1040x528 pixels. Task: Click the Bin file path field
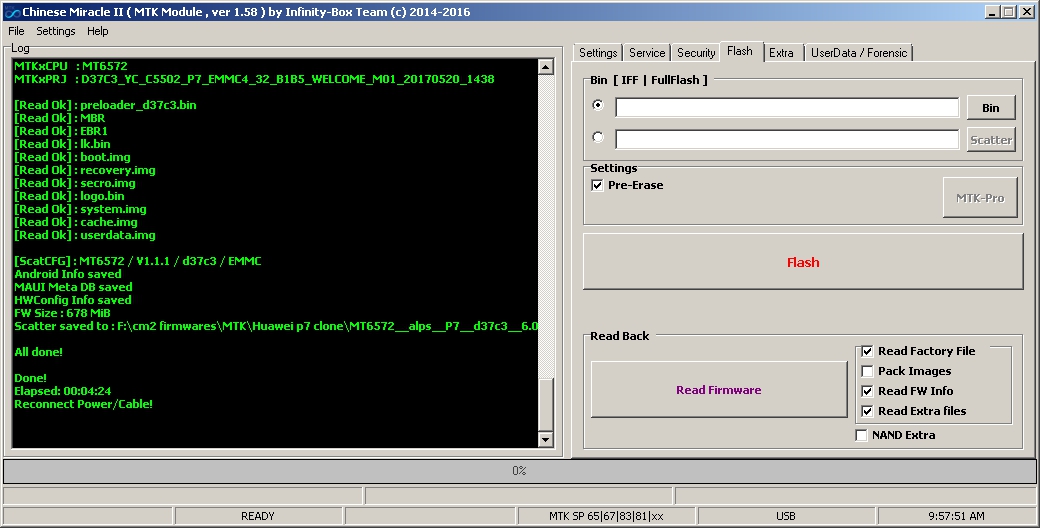pyautogui.click(x=787, y=107)
